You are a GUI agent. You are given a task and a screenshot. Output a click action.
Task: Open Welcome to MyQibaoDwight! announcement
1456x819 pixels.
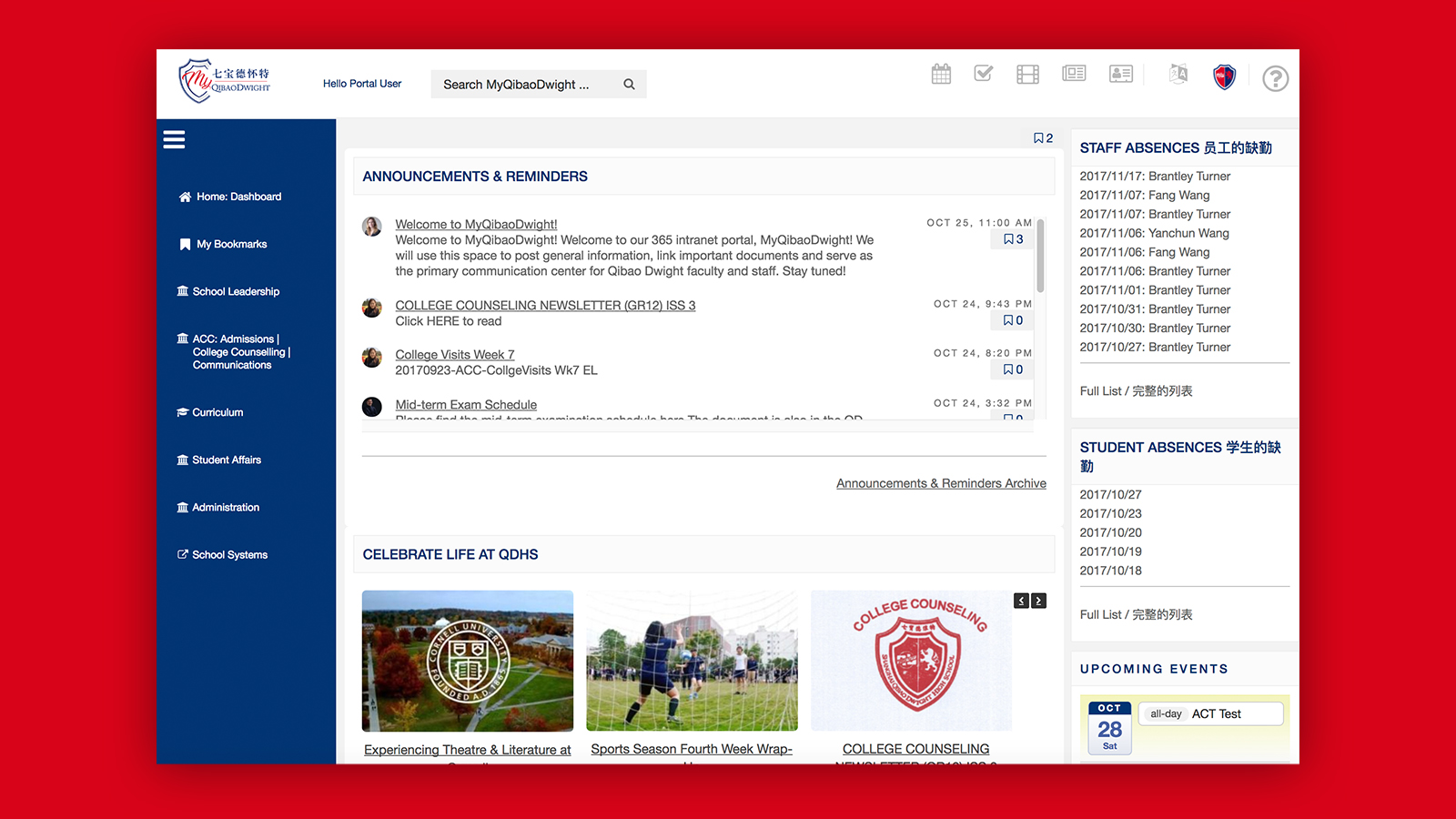(476, 224)
